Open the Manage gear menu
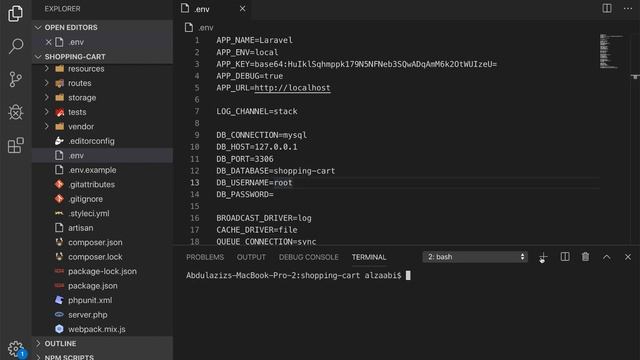 [x=16, y=349]
